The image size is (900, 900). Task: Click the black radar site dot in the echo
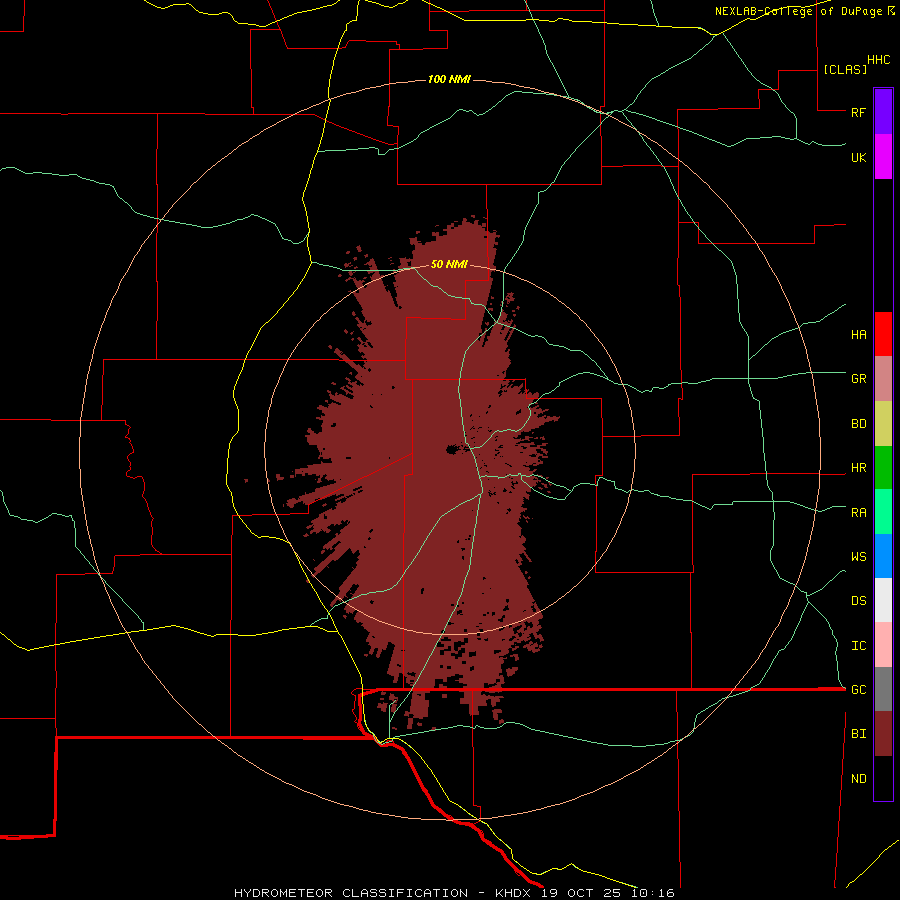pos(453,449)
